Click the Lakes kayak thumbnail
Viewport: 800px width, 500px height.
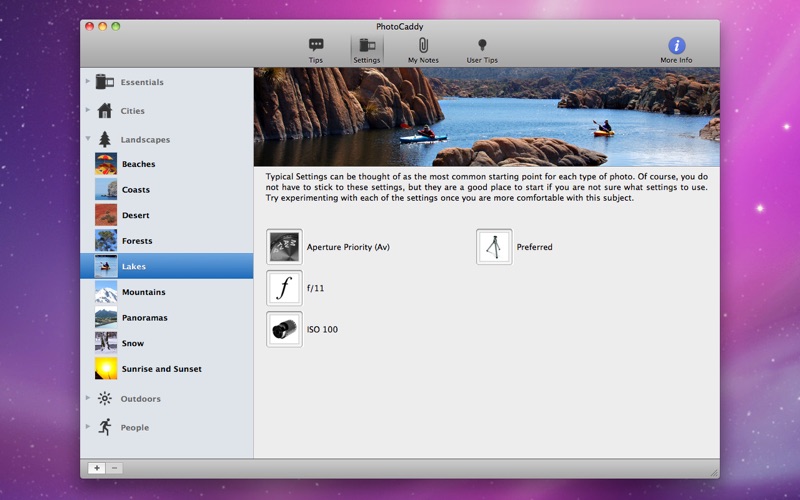(106, 266)
